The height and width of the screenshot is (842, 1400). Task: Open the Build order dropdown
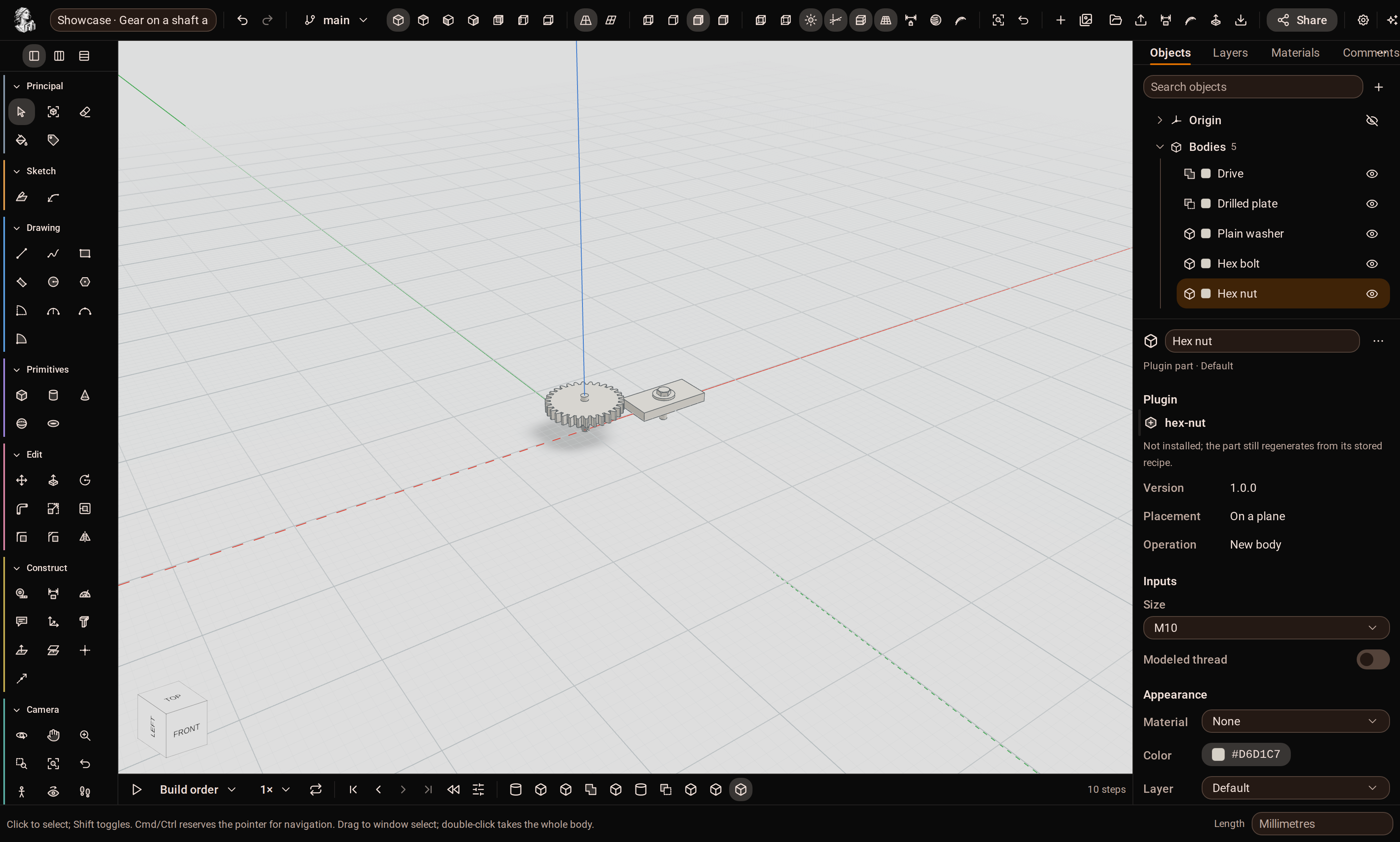[x=197, y=790]
